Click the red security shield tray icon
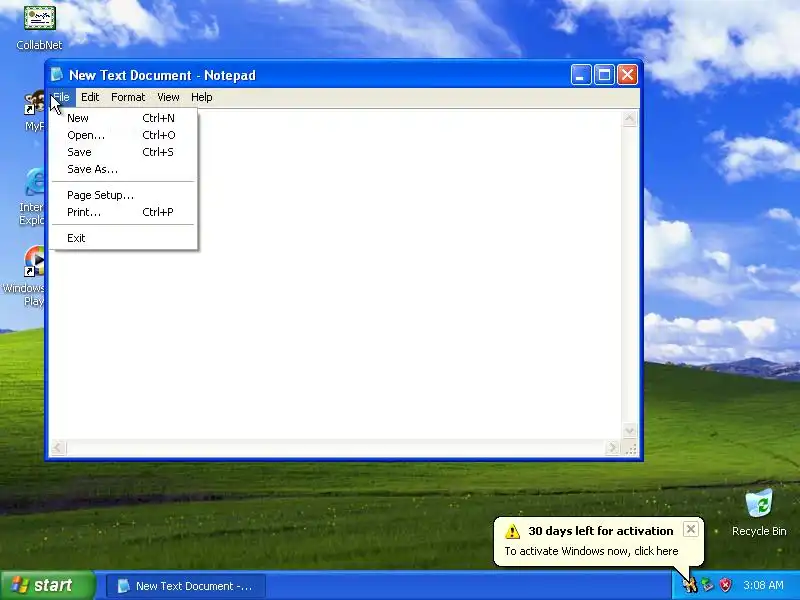Image resolution: width=800 pixels, height=600 pixels. tap(725, 585)
